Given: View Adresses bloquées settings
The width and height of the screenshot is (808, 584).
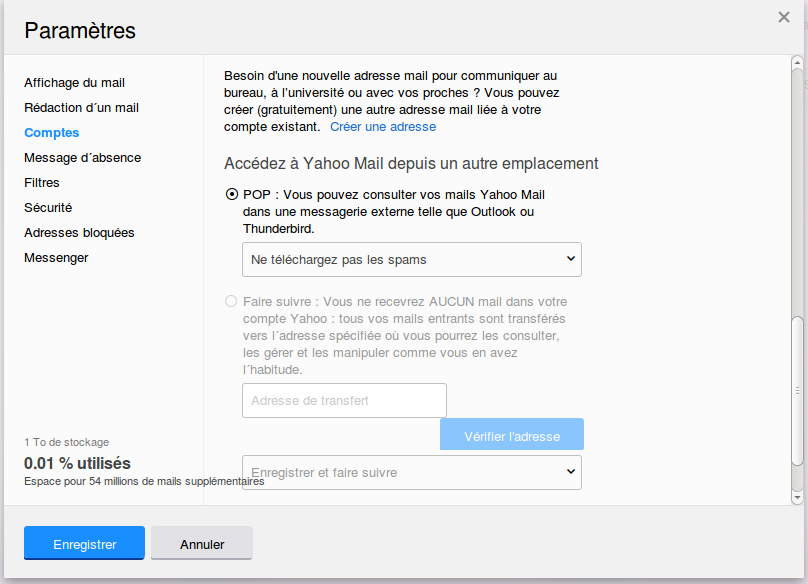Looking at the screenshot, I should (x=79, y=233).
